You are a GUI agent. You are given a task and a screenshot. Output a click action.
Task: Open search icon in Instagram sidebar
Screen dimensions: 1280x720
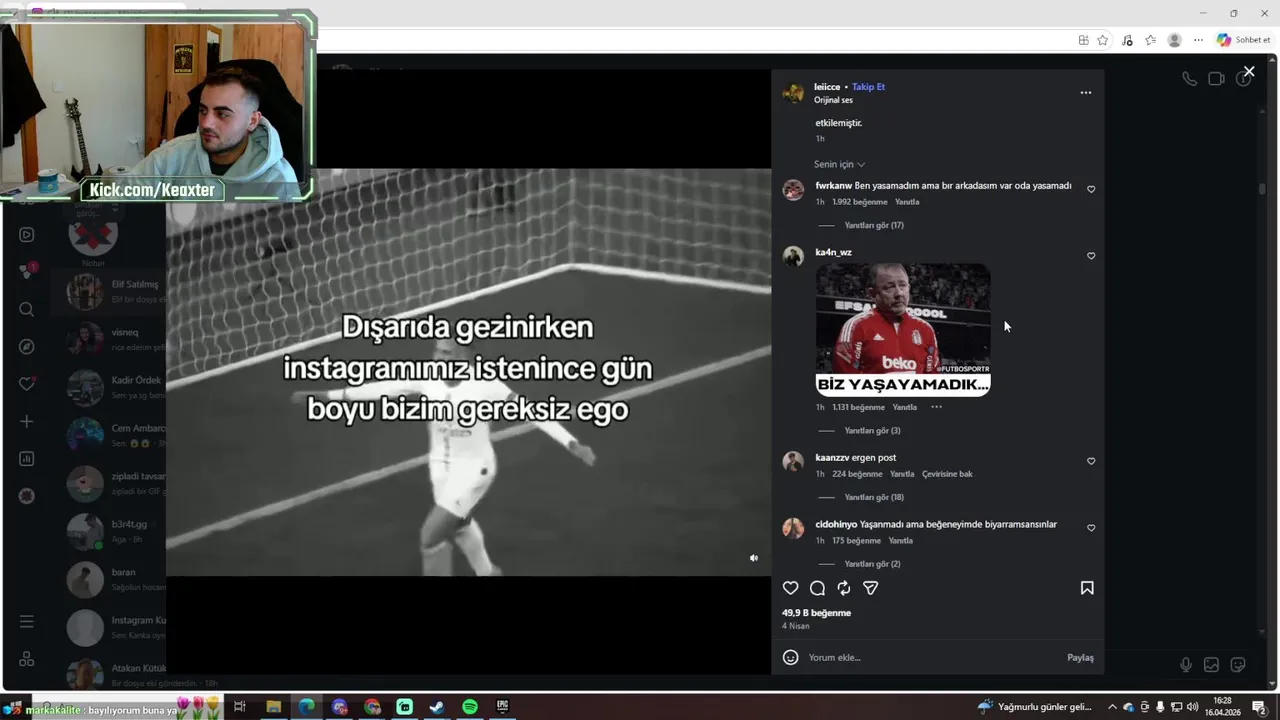(27, 310)
